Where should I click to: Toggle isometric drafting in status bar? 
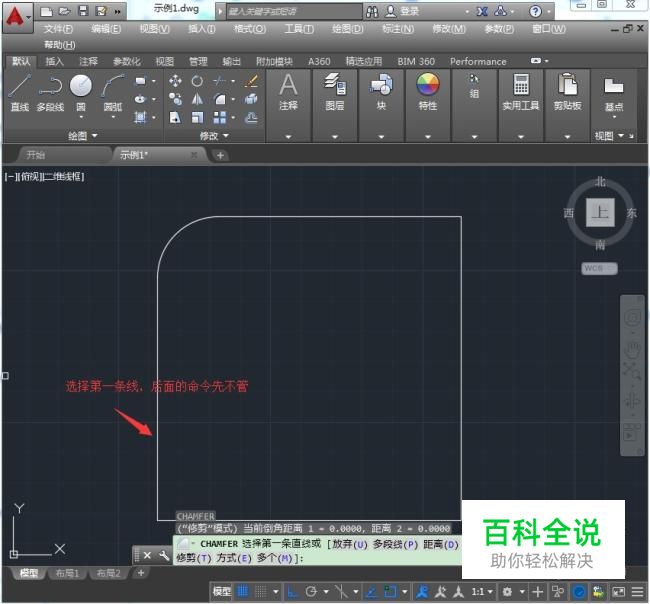pyautogui.click(x=341, y=592)
